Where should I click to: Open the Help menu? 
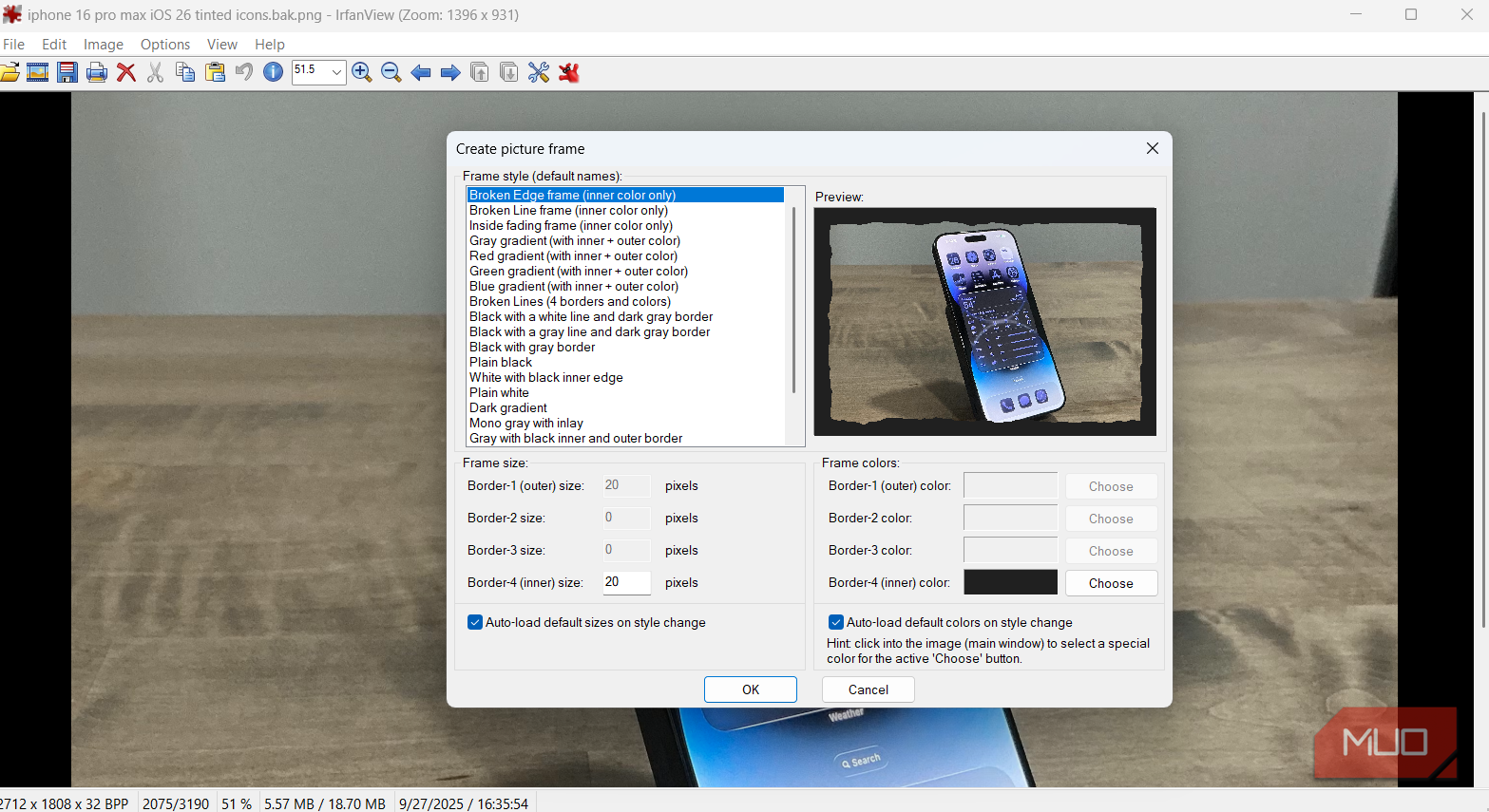point(270,45)
